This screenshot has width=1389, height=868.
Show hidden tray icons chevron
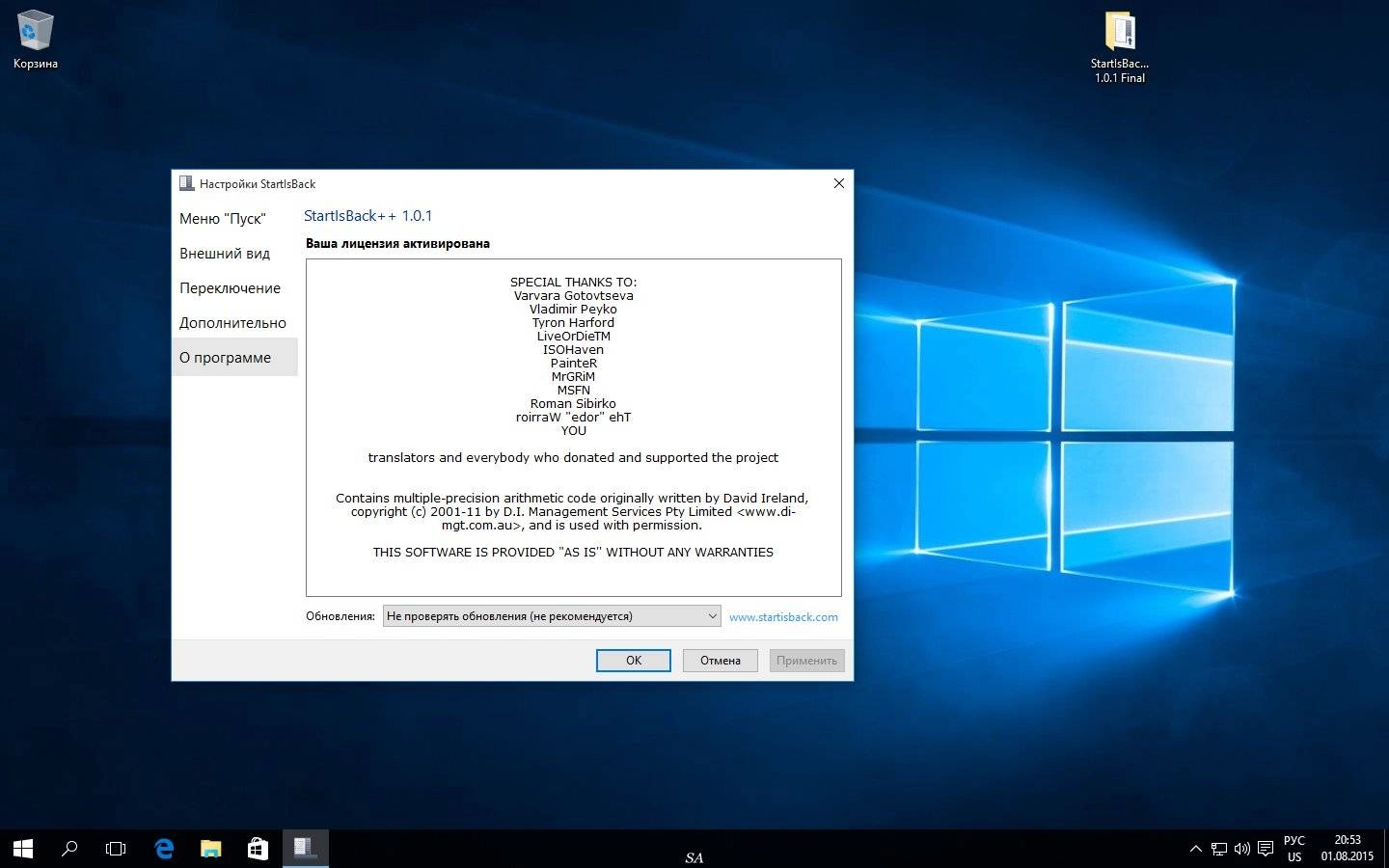coord(1196,849)
